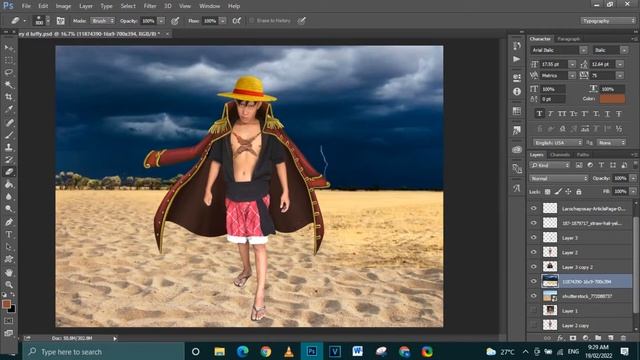The width and height of the screenshot is (640, 360).
Task: Select the Pen tool
Action: click(x=9, y=222)
